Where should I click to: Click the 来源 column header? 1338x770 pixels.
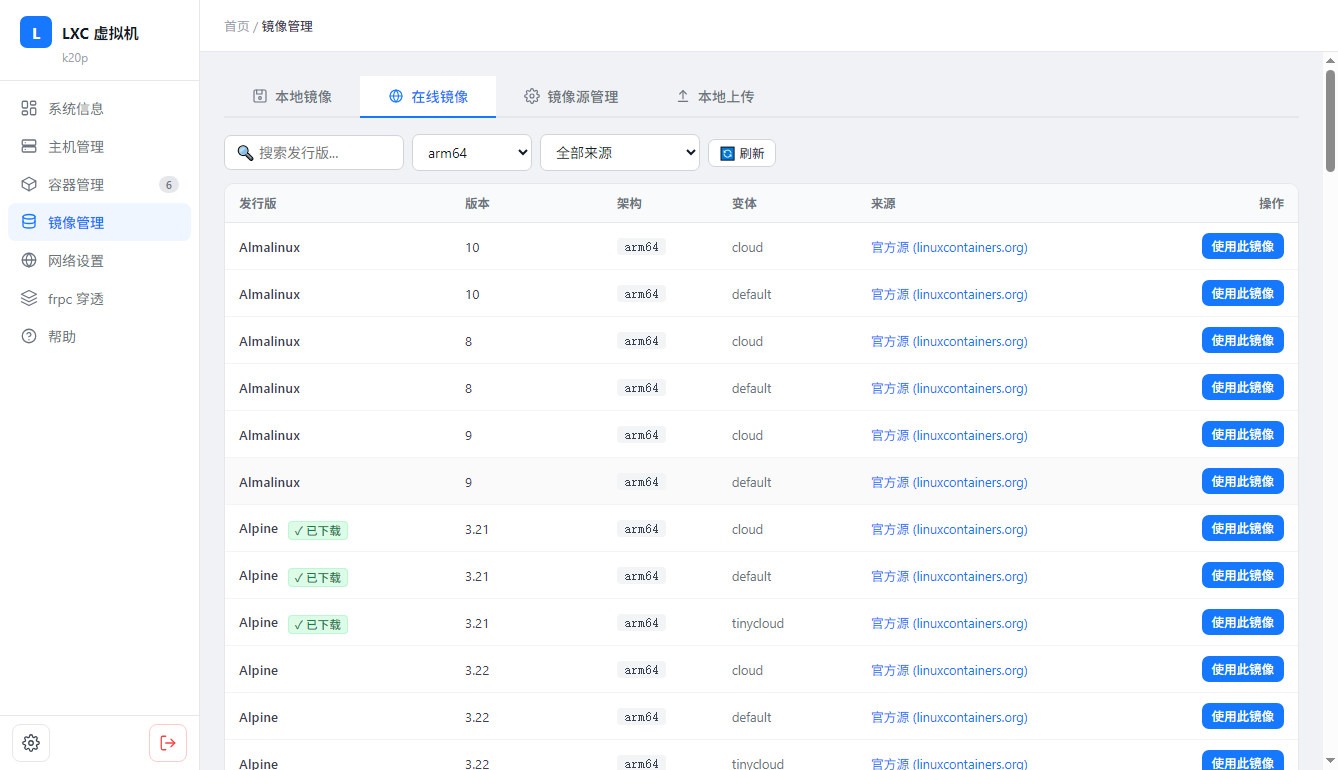(x=883, y=203)
